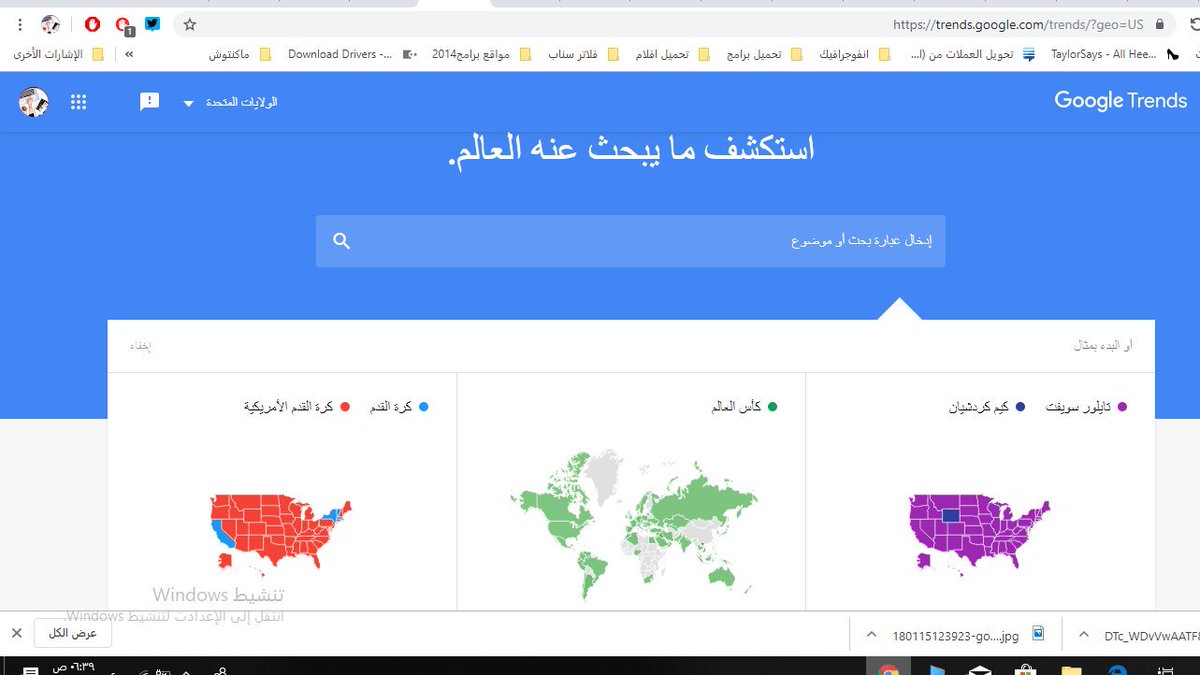Viewport: 1200px width, 675px height.
Task: Click the red كرة القدم الأمريكية legend dot
Action: click(345, 407)
